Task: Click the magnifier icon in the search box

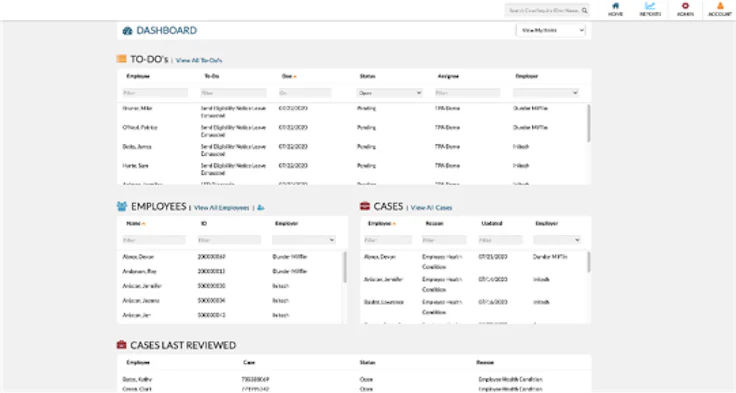Action: coord(584,10)
